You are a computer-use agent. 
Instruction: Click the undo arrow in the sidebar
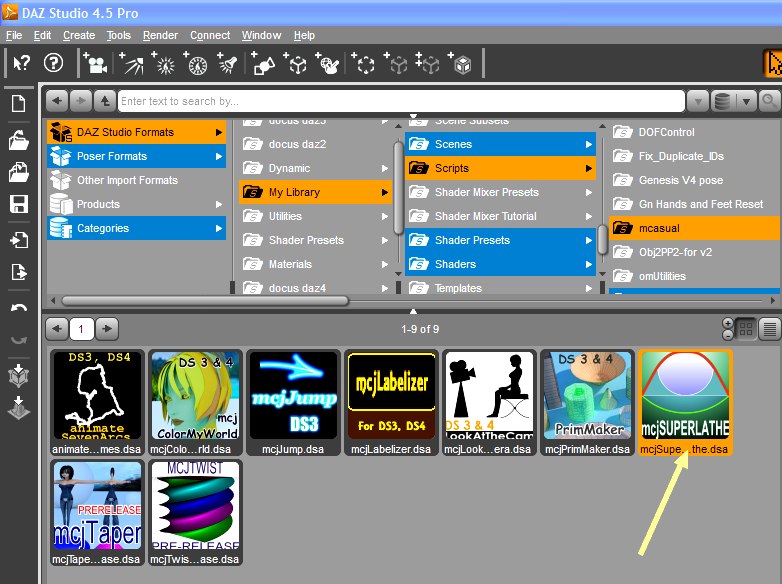18,308
